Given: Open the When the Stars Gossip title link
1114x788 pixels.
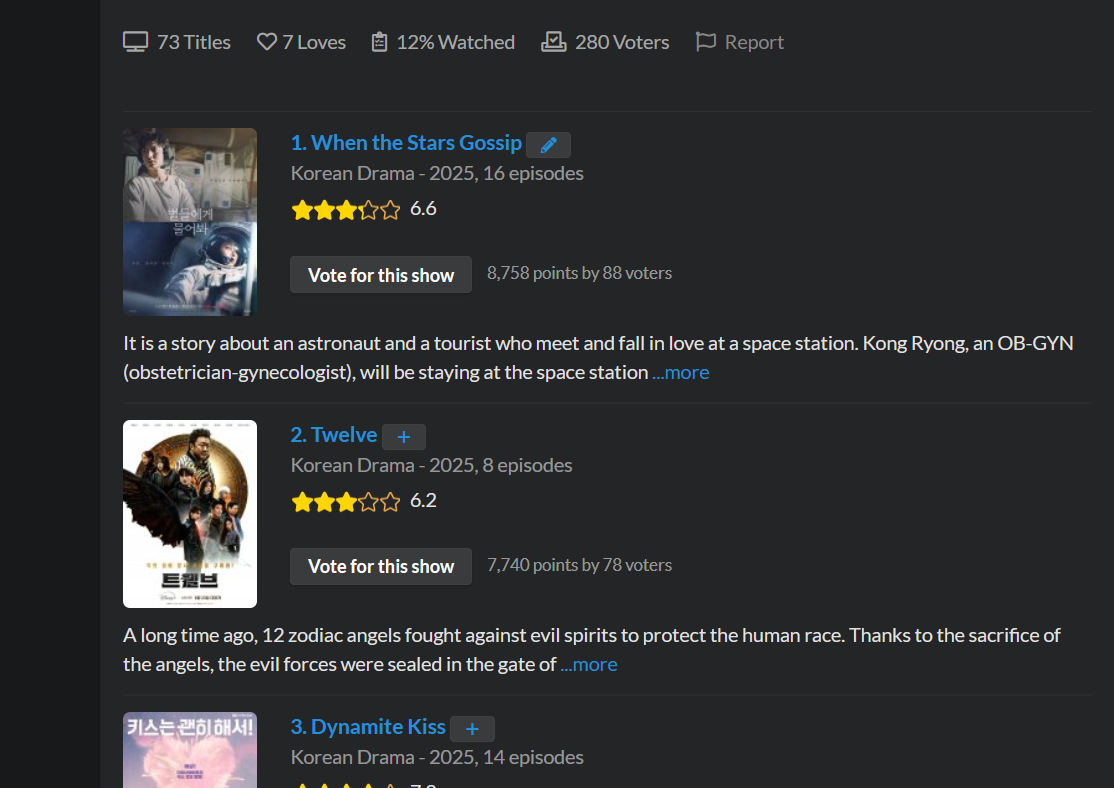Looking at the screenshot, I should pos(406,143).
